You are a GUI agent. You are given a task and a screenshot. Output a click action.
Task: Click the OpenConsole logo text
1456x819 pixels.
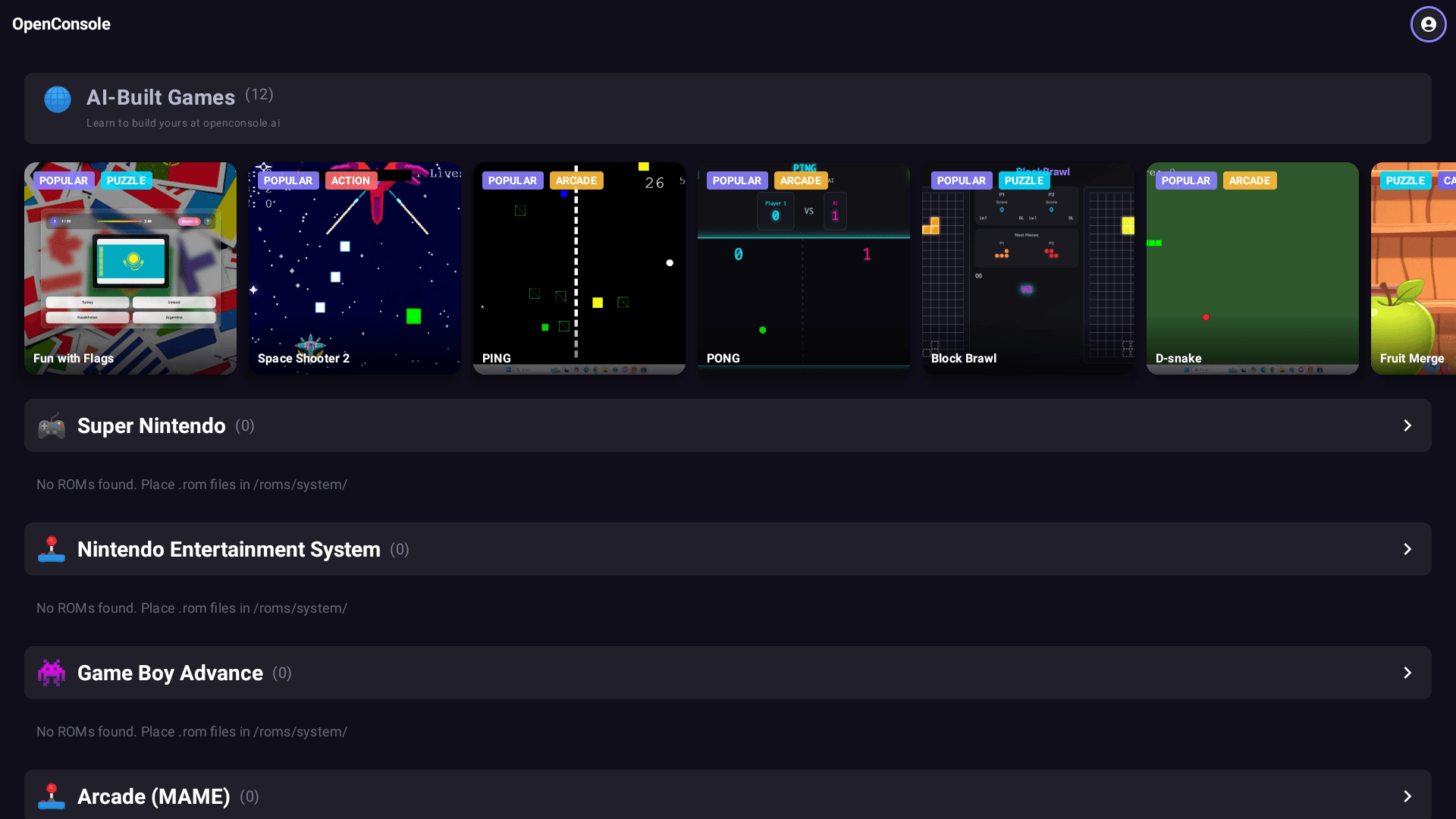(x=61, y=24)
